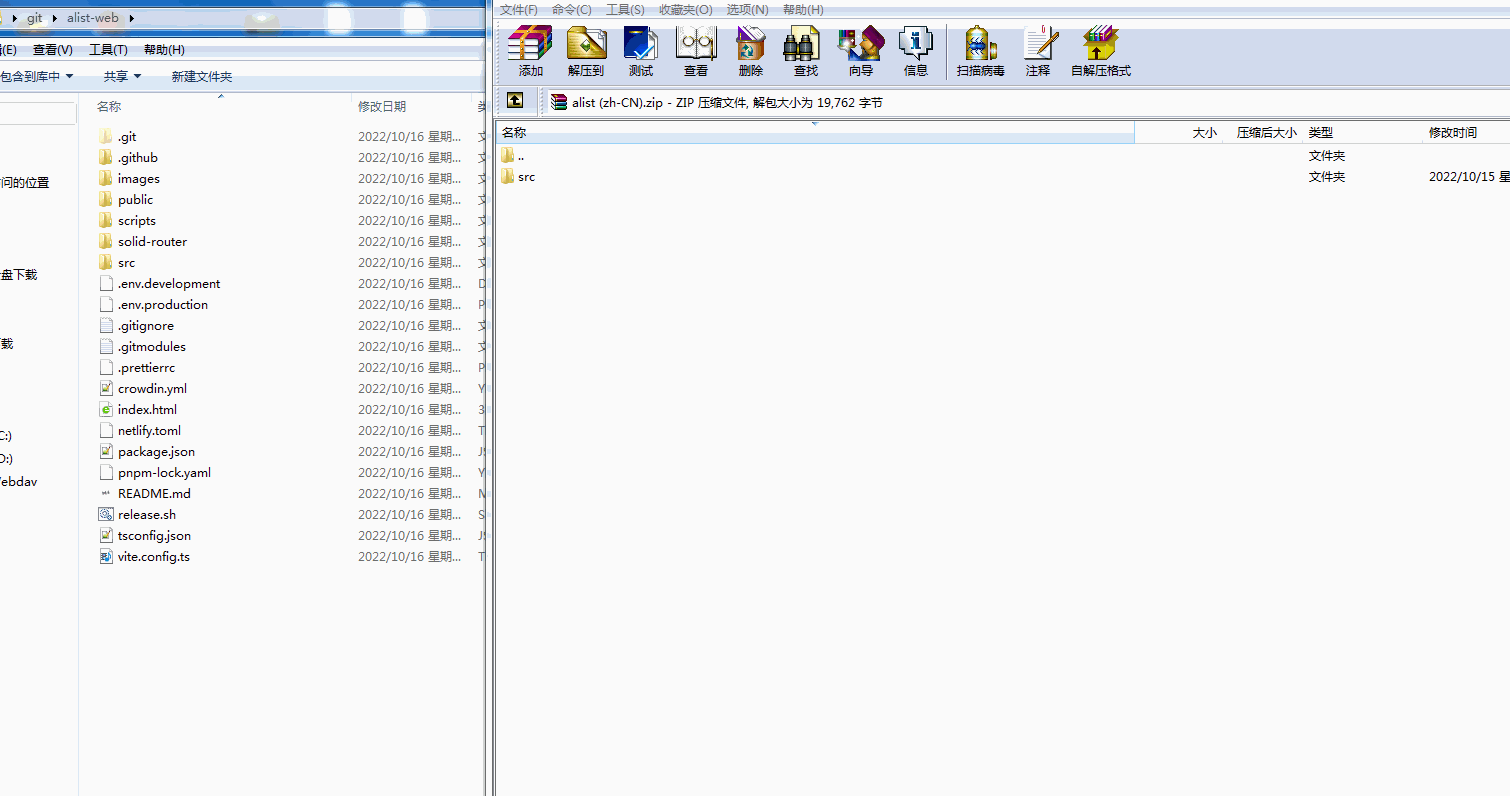
Task: Click the WinRAR Add (添加) toolbar icon
Action: [530, 51]
